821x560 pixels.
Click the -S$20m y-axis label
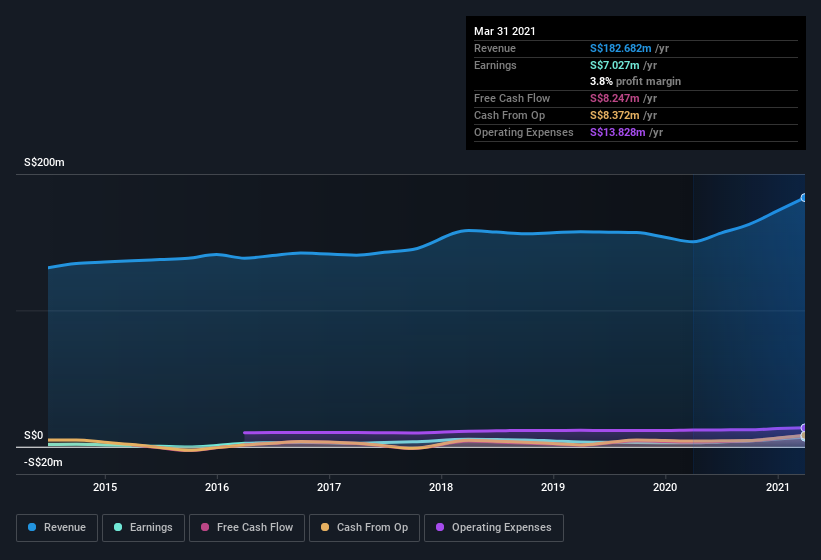click(x=43, y=462)
